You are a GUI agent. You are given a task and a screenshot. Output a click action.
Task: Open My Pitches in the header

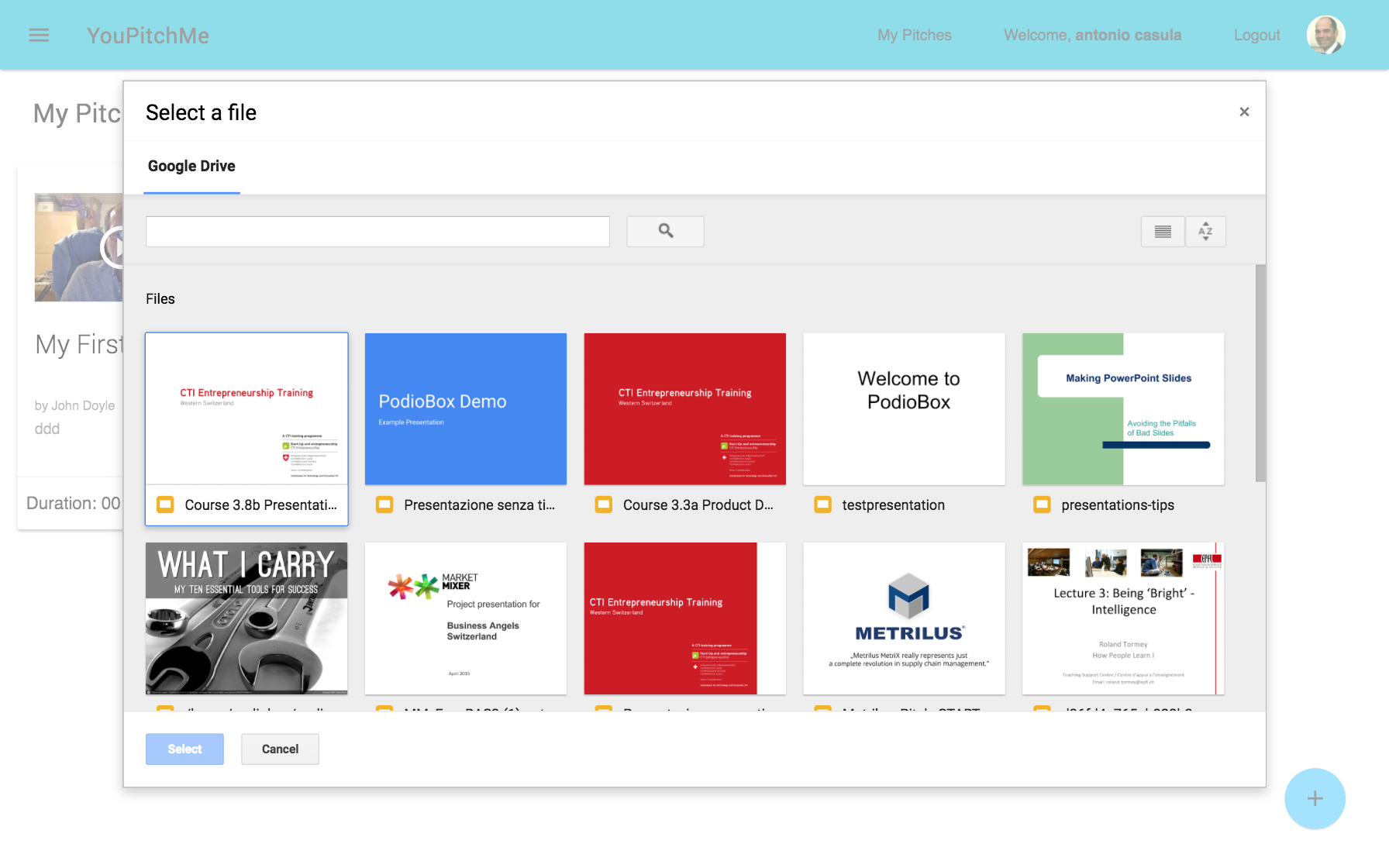point(915,35)
